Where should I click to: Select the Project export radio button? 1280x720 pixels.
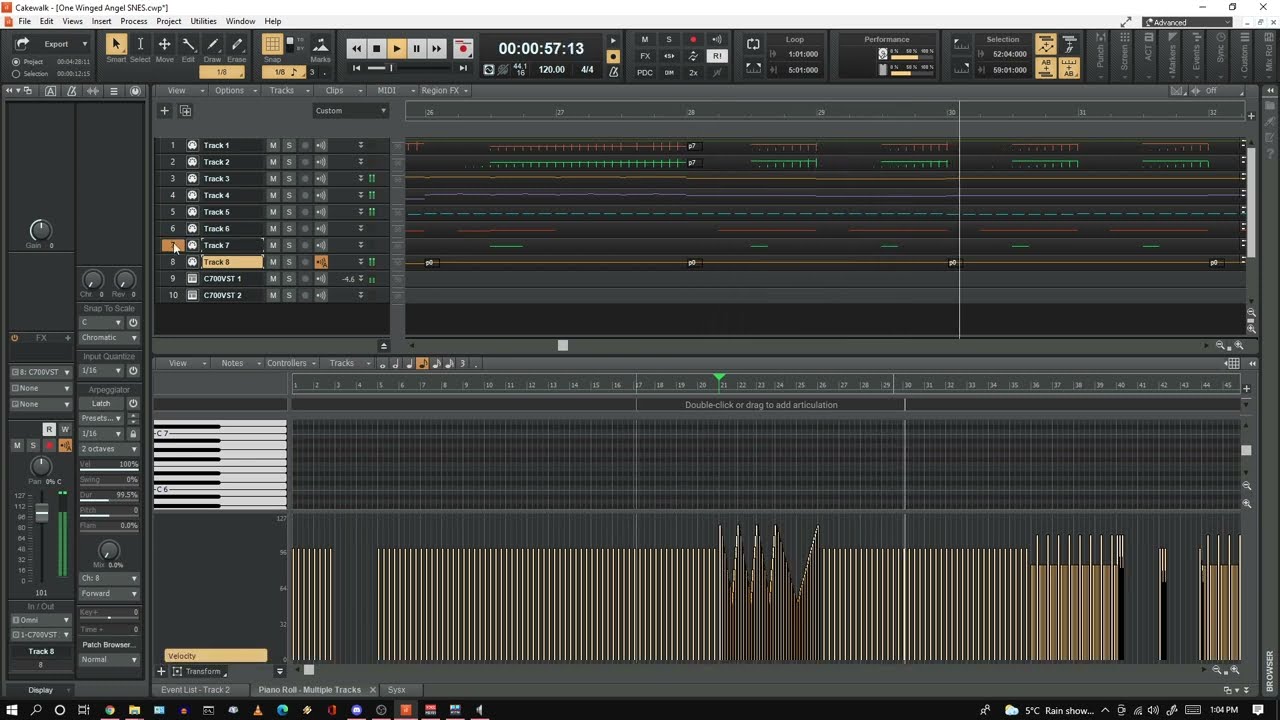tap(16, 62)
